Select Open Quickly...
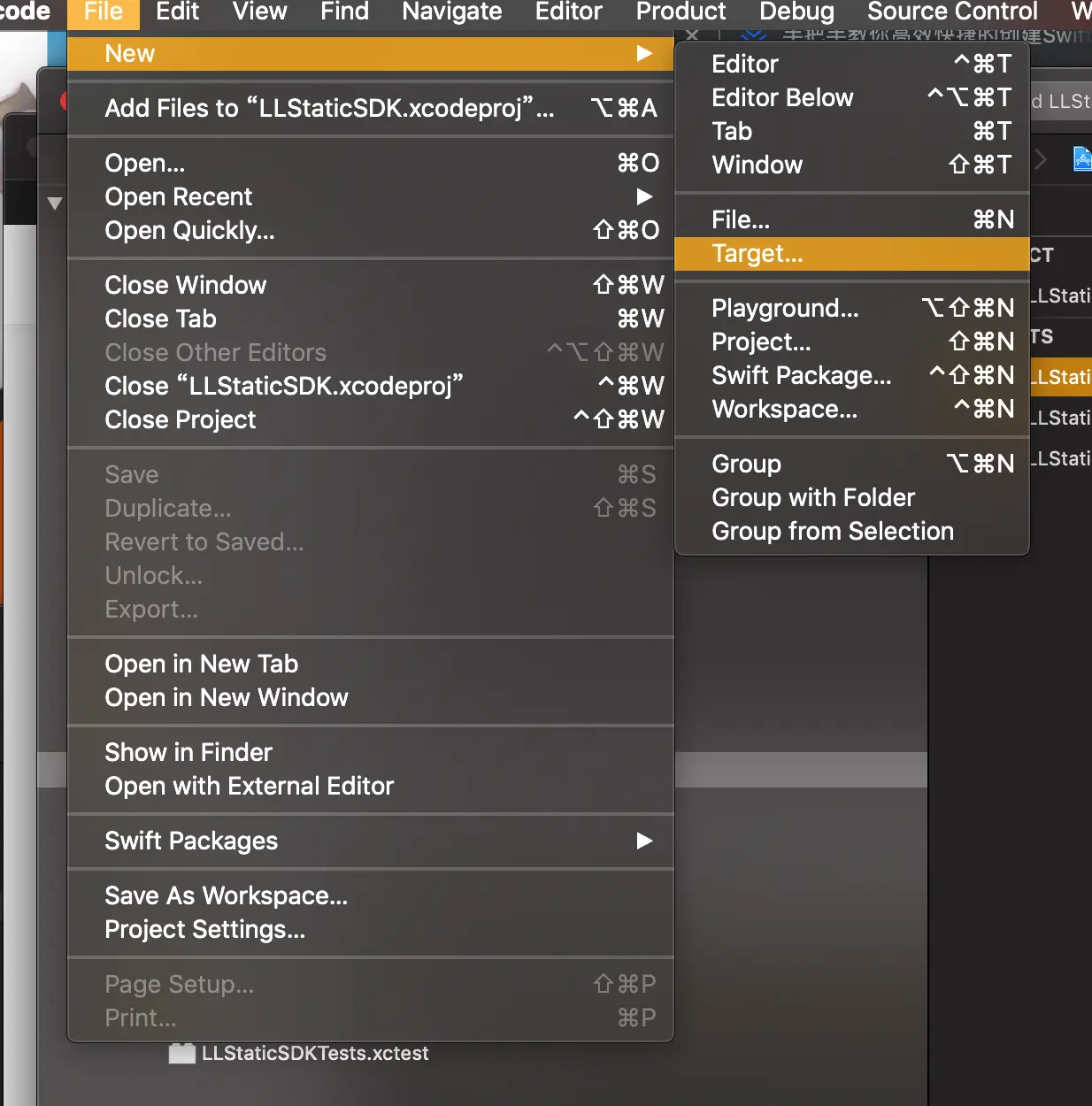Viewport: 1092px width, 1106px height. pyautogui.click(x=371, y=231)
